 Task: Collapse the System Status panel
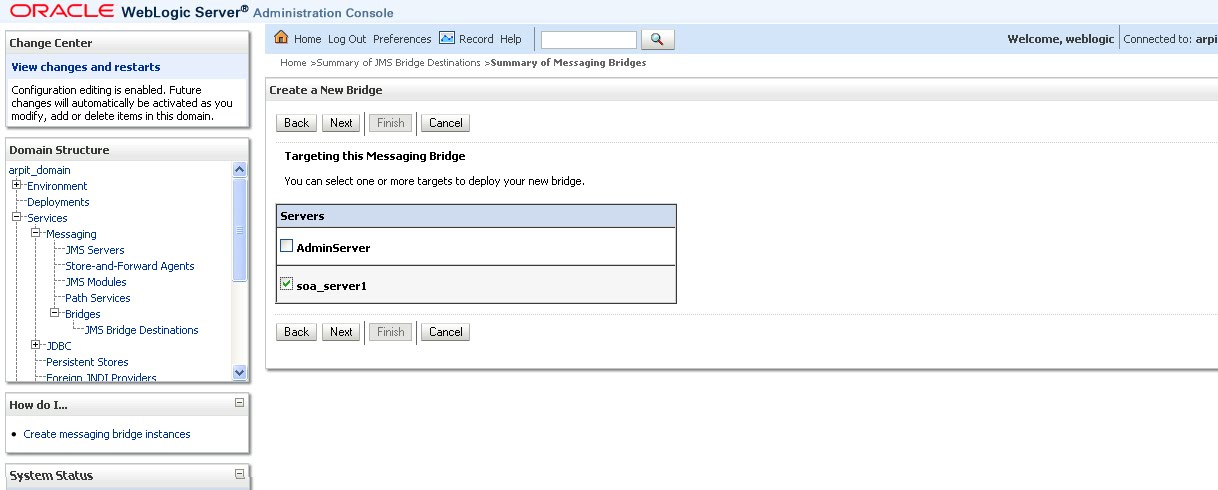(239, 474)
